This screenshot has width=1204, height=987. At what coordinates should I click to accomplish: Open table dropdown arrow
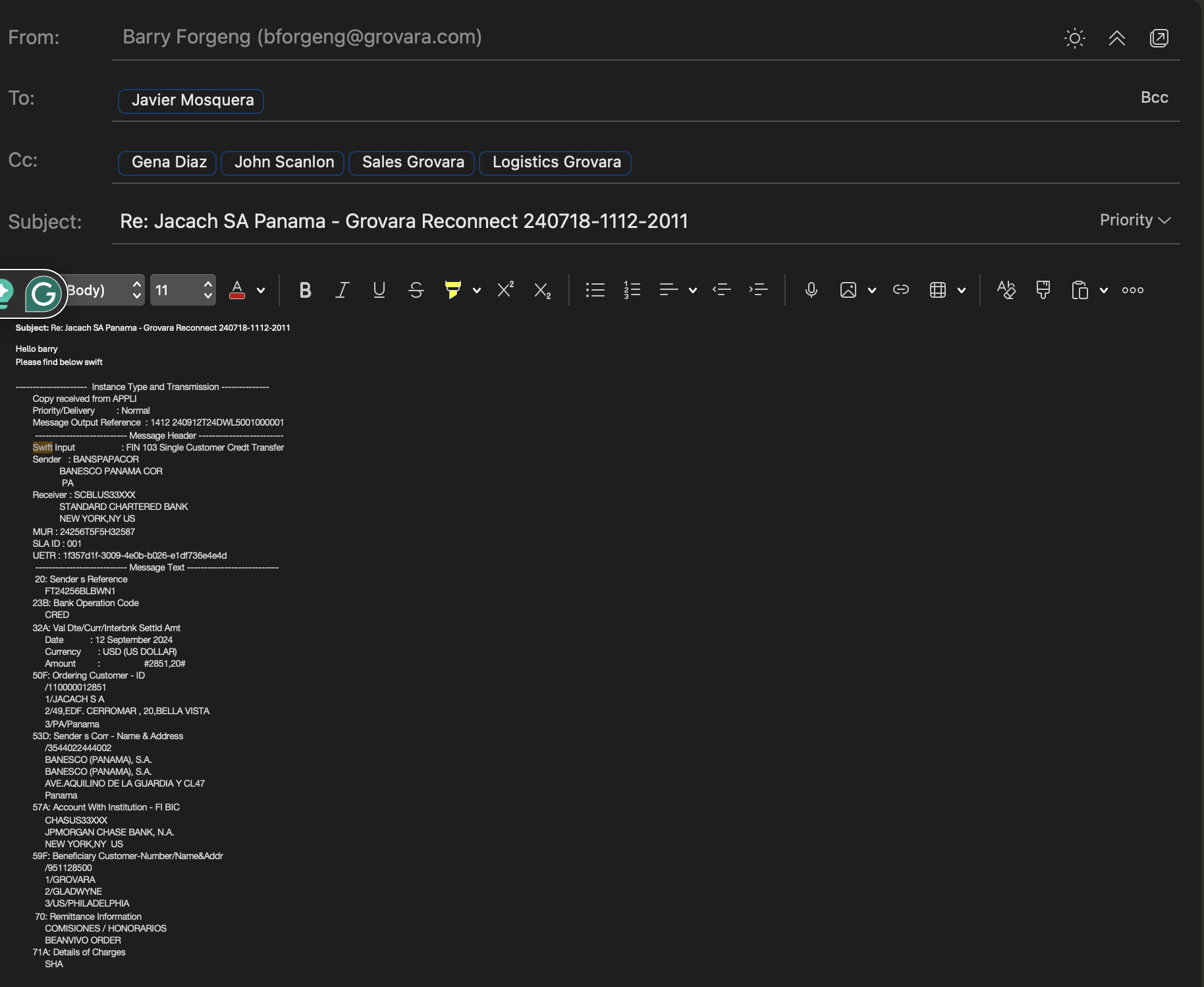coord(962,291)
